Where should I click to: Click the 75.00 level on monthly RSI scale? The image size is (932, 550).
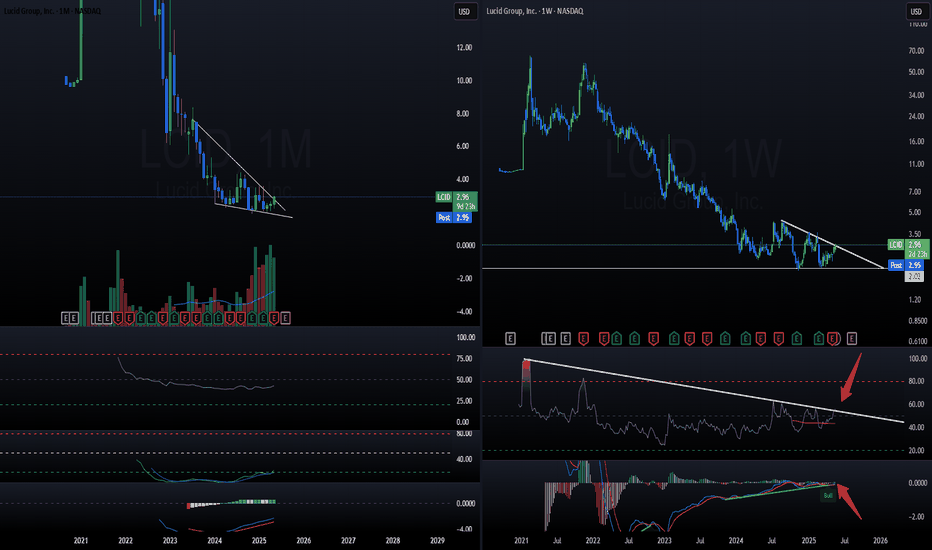(464, 359)
